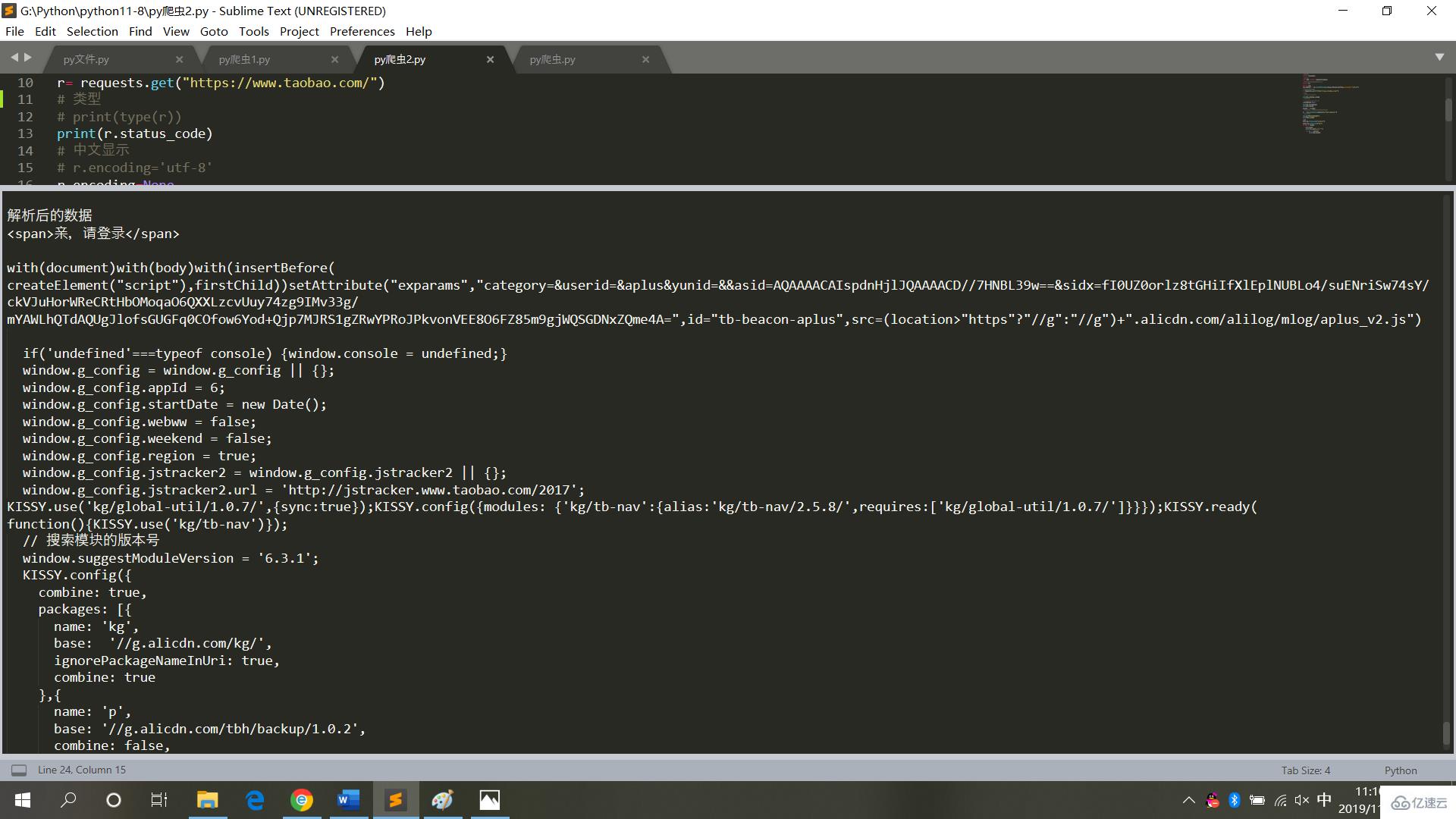
Task: Click the minimap code preview
Action: tap(1331, 104)
